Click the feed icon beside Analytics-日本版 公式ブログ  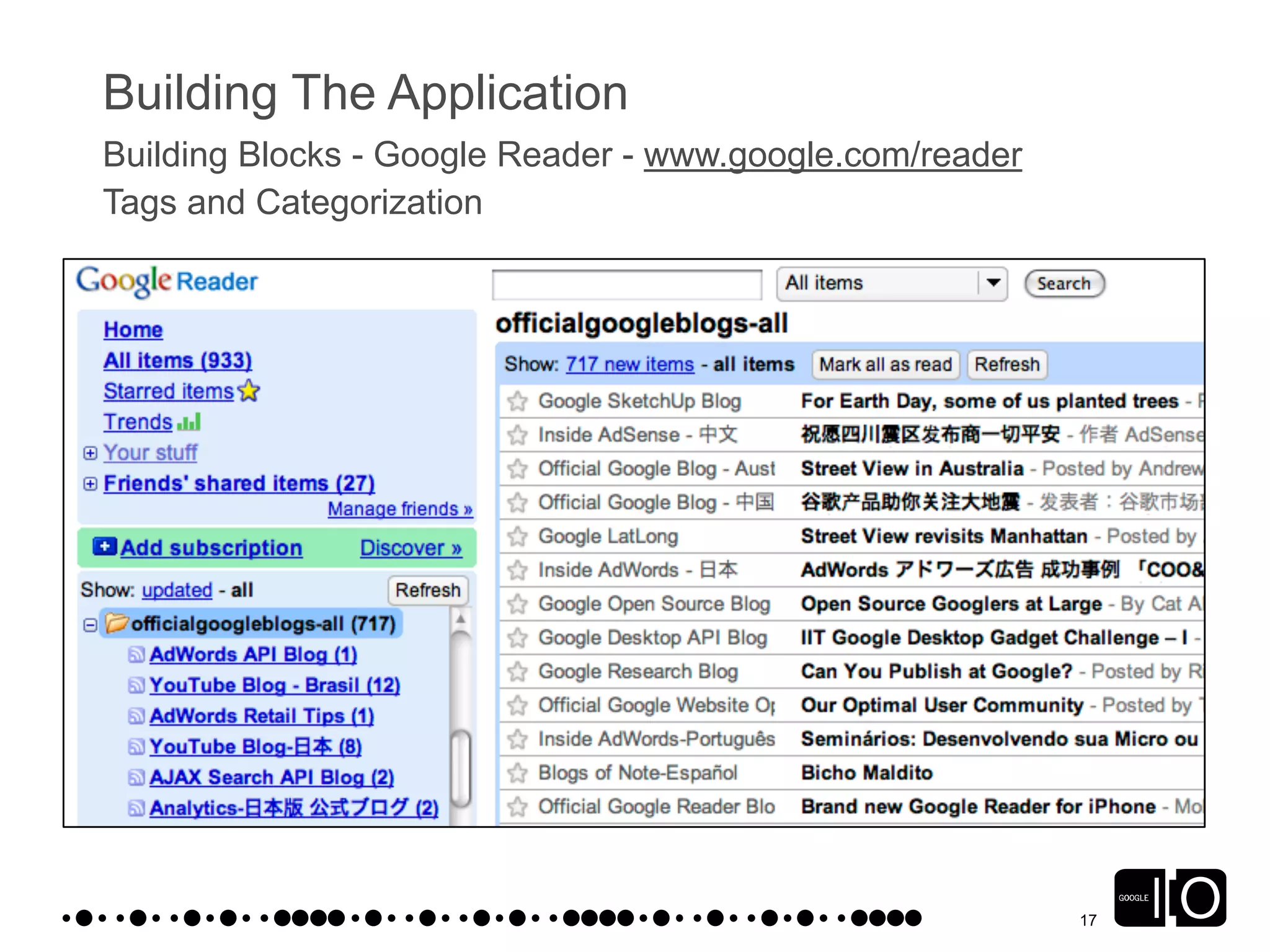tap(136, 808)
